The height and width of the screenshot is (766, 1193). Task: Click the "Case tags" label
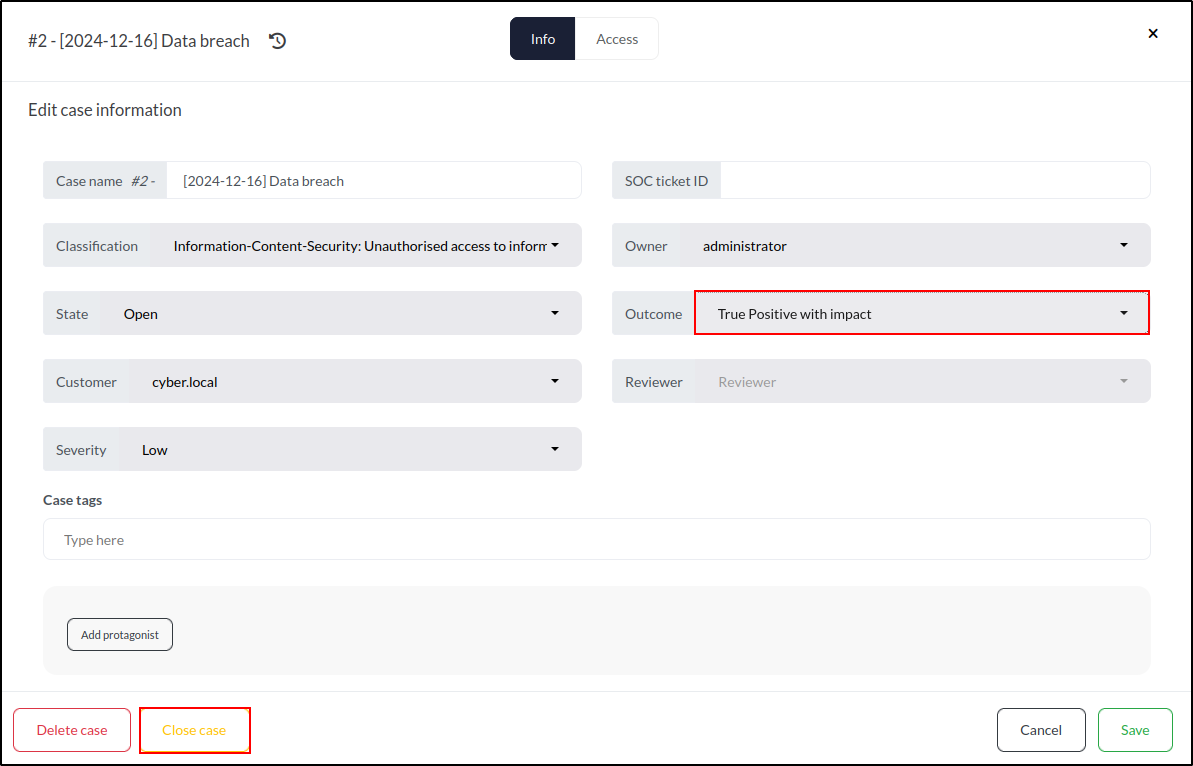tap(72, 500)
